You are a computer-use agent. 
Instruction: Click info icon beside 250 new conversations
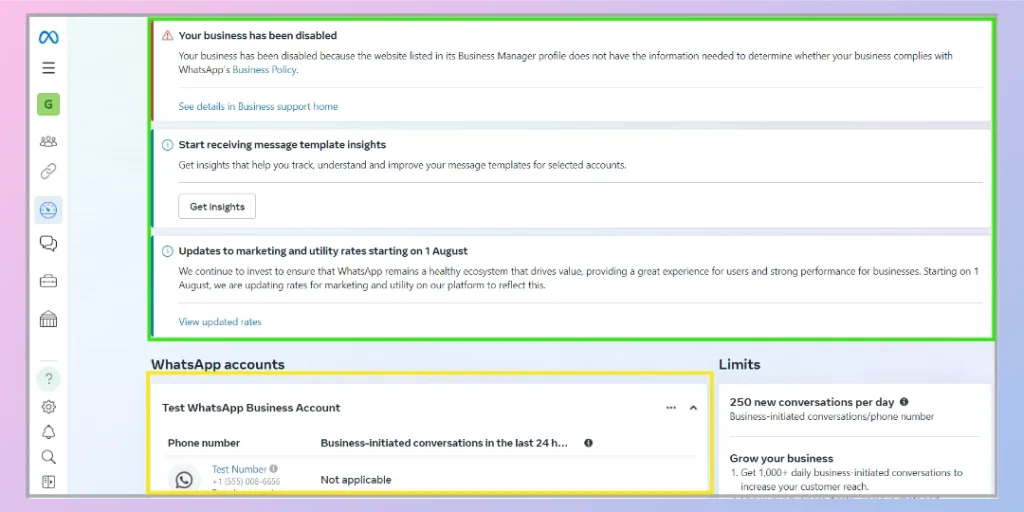pos(904,402)
